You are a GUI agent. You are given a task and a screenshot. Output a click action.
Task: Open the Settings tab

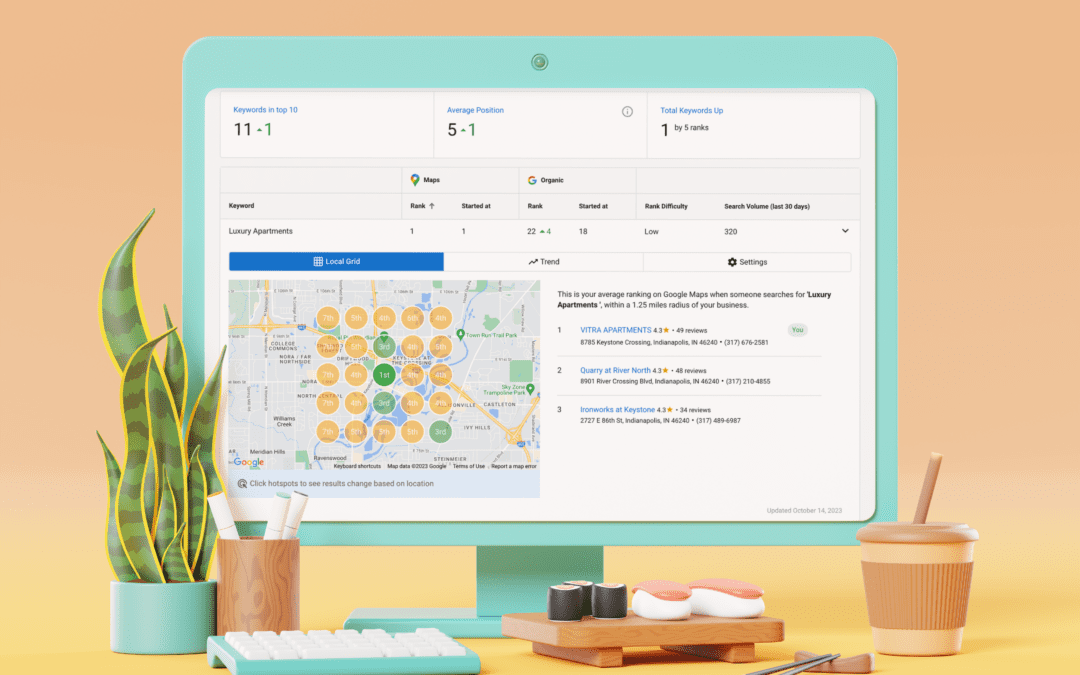click(747, 262)
